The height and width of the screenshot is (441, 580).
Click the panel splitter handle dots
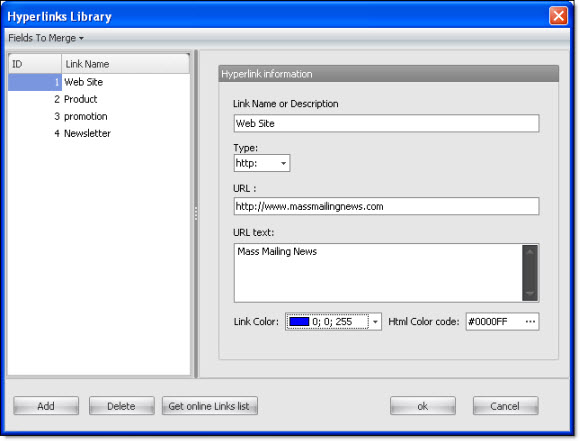[196, 213]
